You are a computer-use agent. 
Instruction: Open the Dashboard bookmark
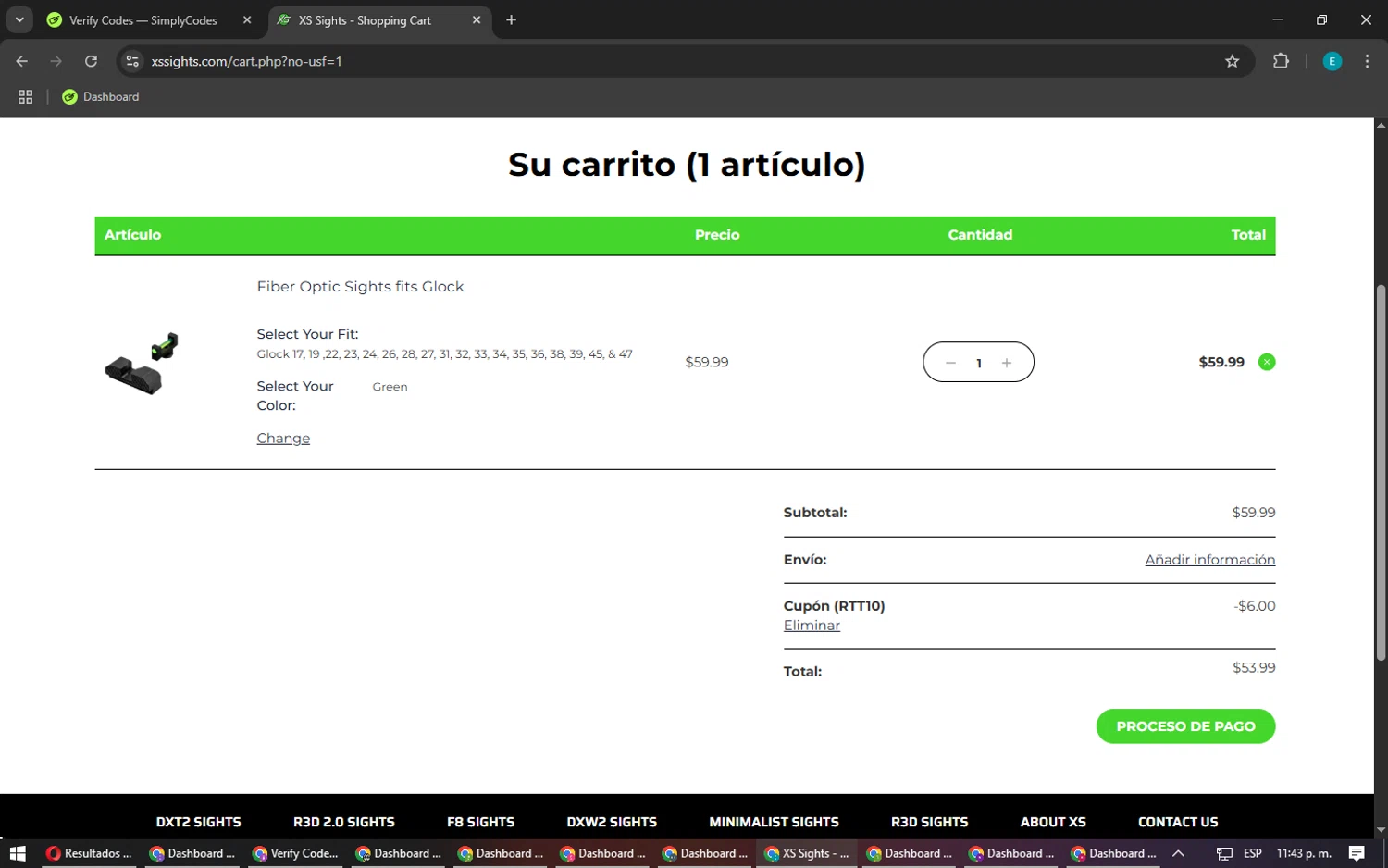coord(101,96)
